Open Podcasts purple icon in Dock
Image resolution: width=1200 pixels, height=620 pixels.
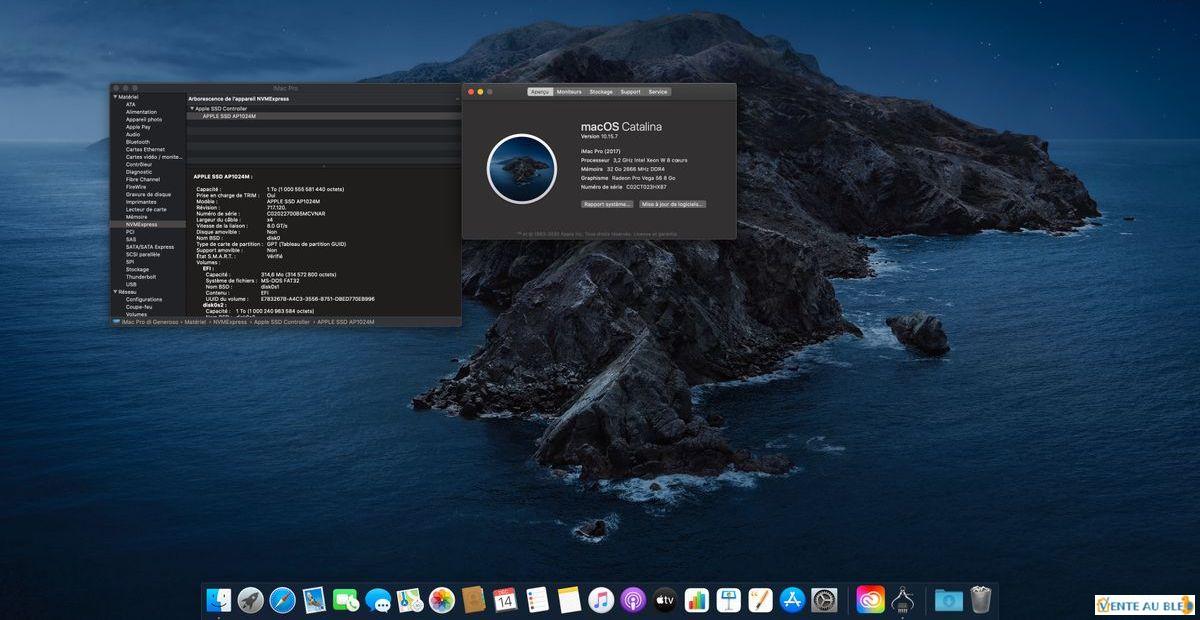pyautogui.click(x=633, y=600)
